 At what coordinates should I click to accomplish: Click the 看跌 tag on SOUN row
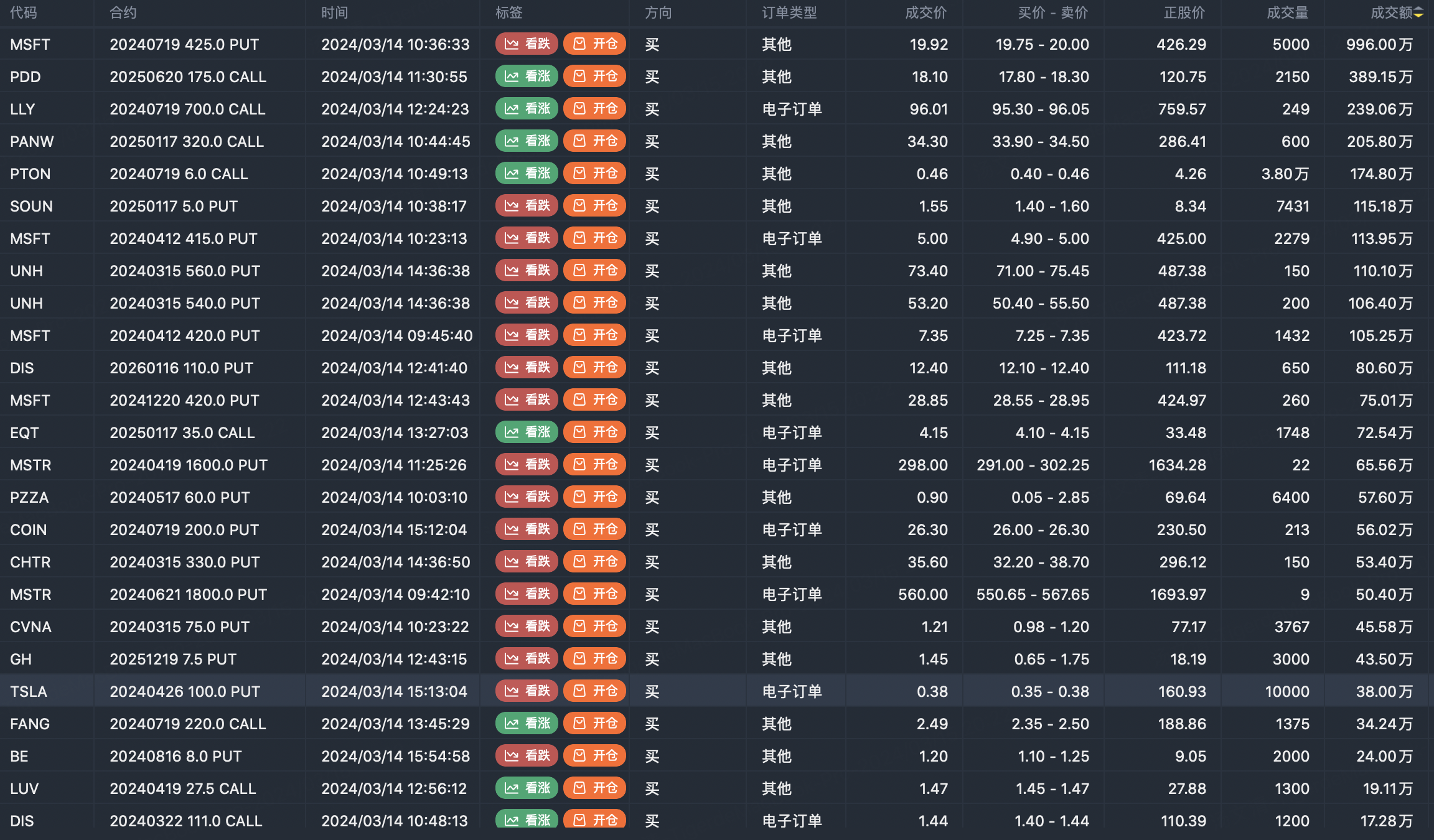click(x=527, y=206)
